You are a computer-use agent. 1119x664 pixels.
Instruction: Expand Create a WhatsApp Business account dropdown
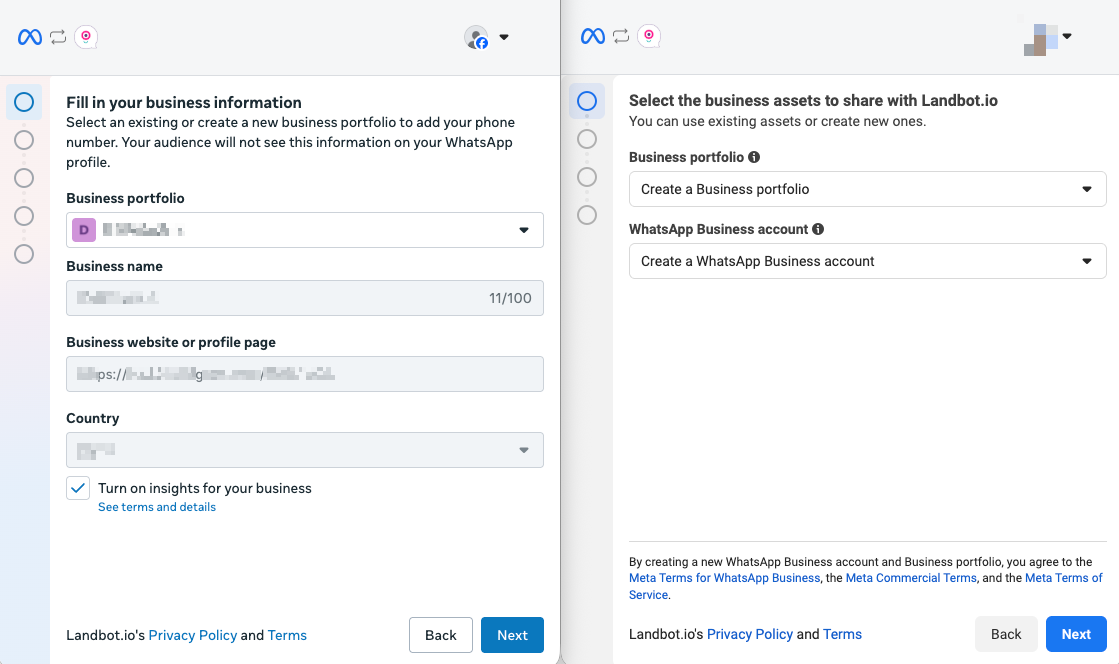867,261
